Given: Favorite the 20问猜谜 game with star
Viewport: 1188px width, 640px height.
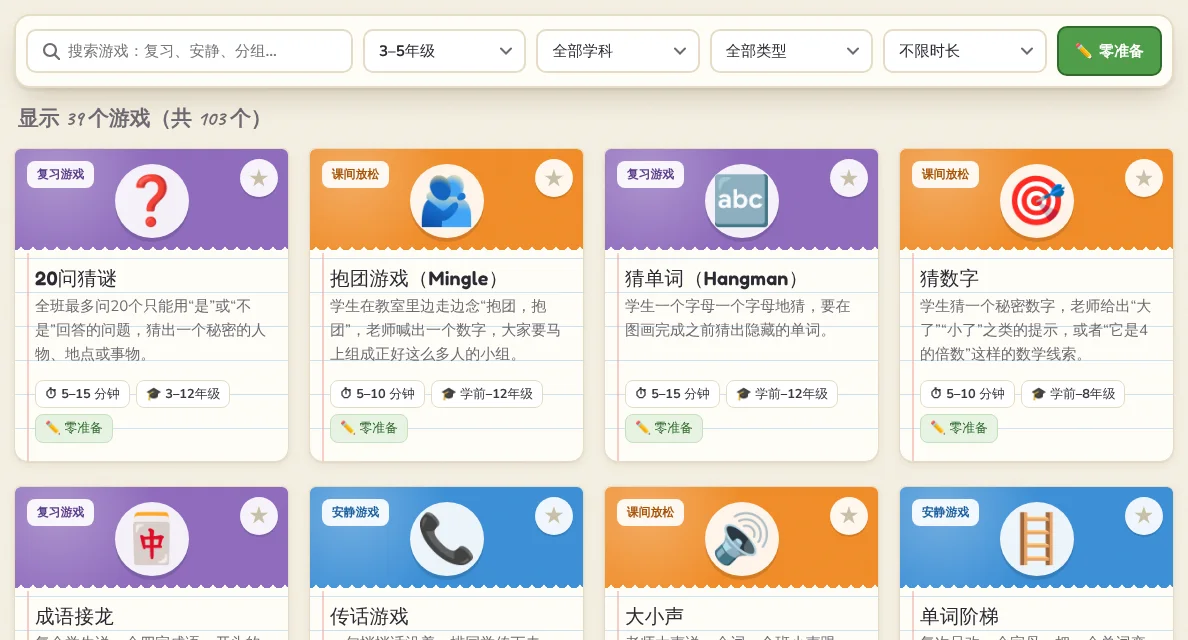Looking at the screenshot, I should coord(259,179).
